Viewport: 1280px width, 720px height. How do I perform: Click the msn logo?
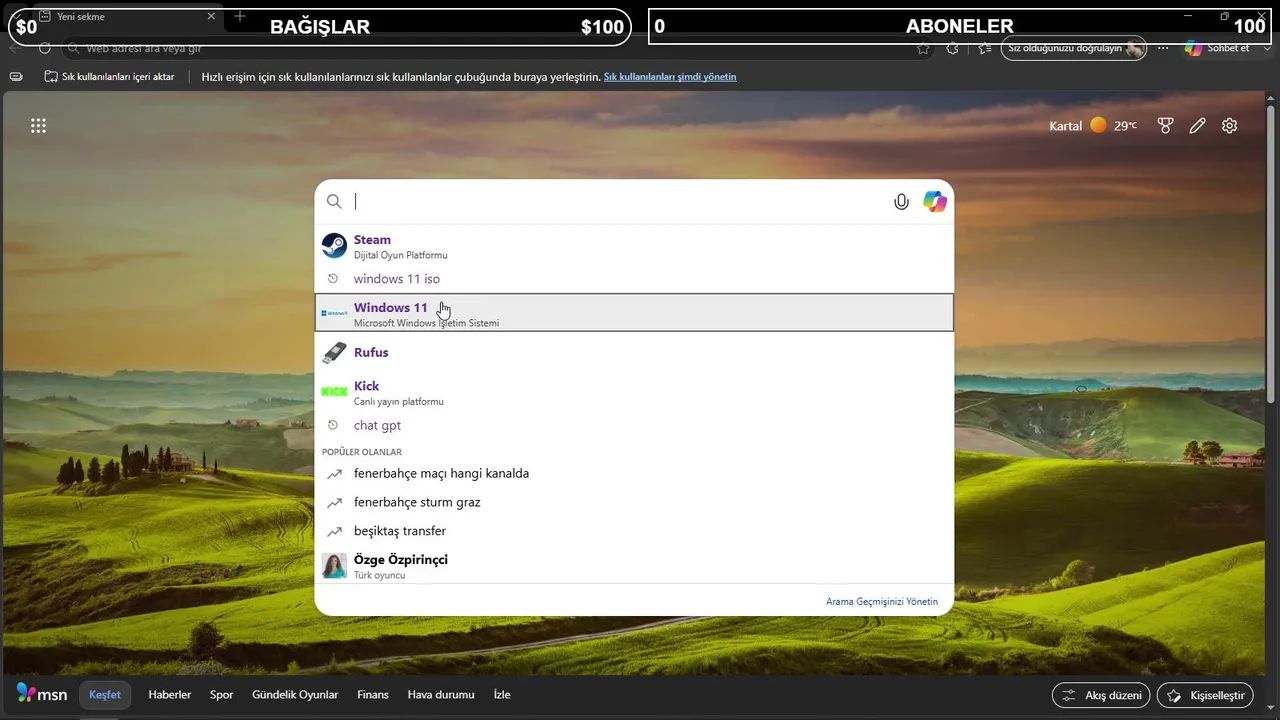42,694
